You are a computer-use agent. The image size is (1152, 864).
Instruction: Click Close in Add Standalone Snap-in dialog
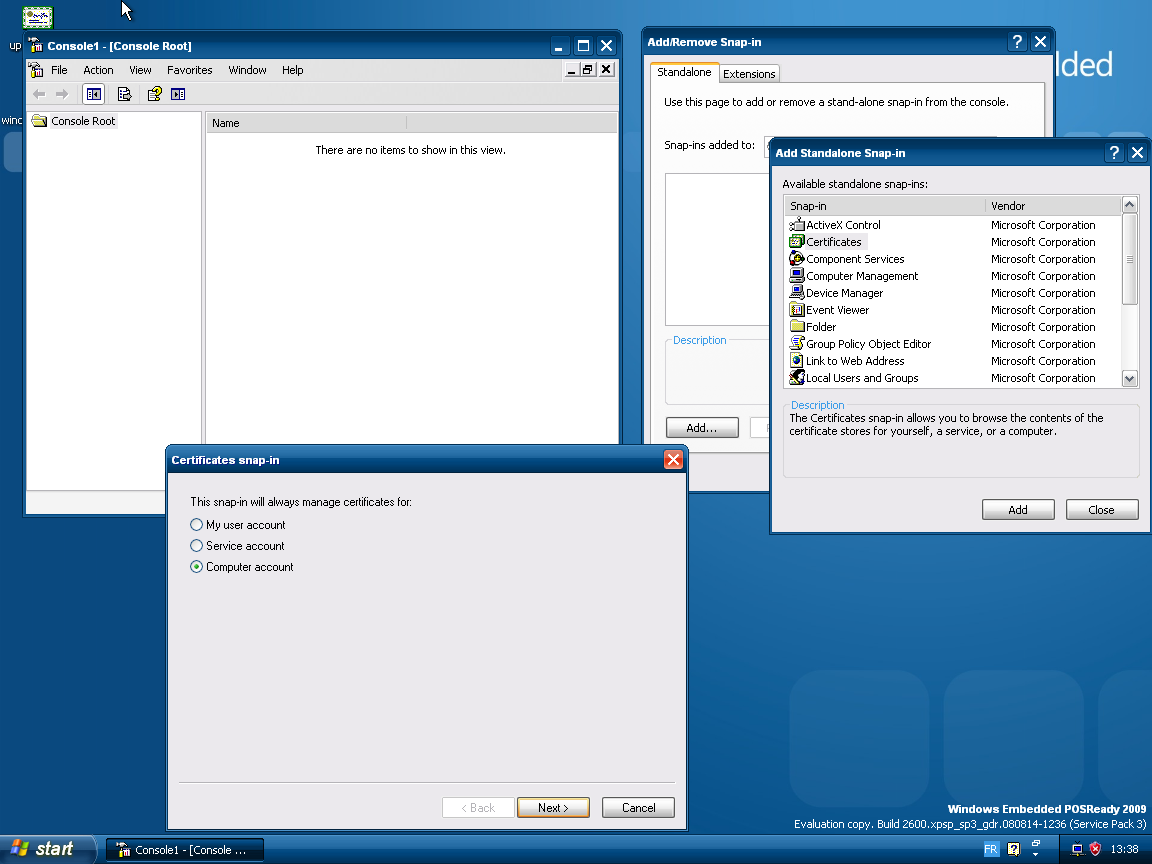pyautogui.click(x=1101, y=509)
